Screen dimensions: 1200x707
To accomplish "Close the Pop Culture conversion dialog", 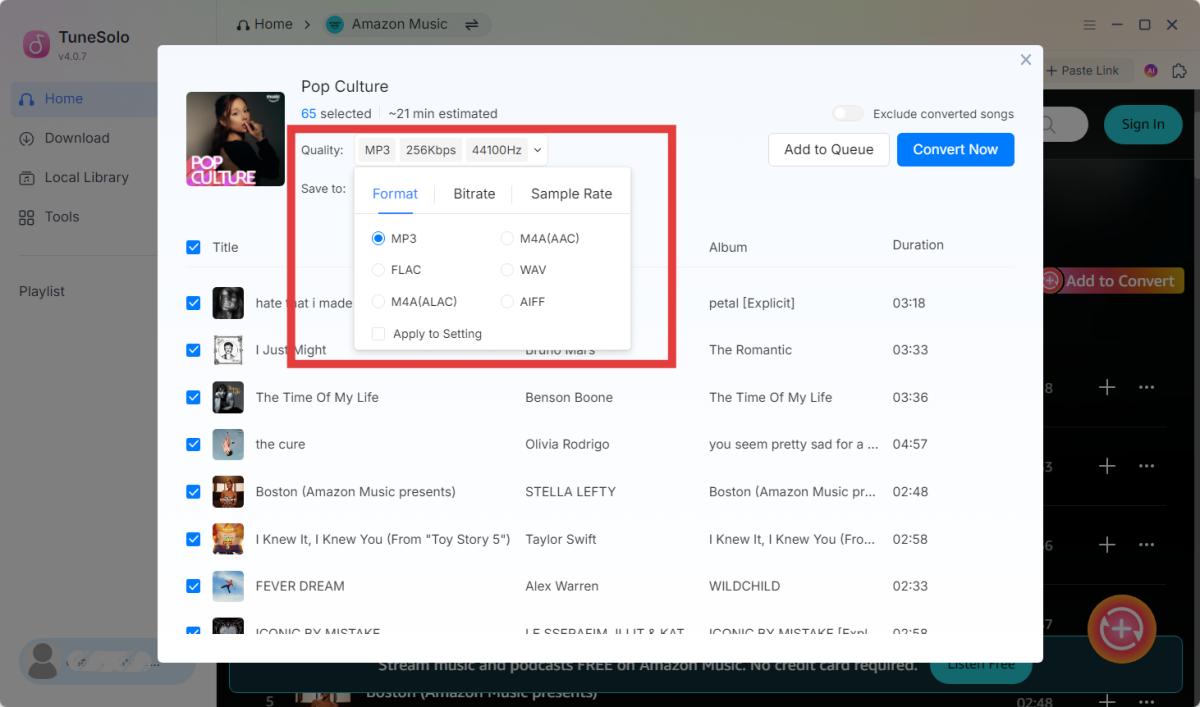I will 1025,60.
